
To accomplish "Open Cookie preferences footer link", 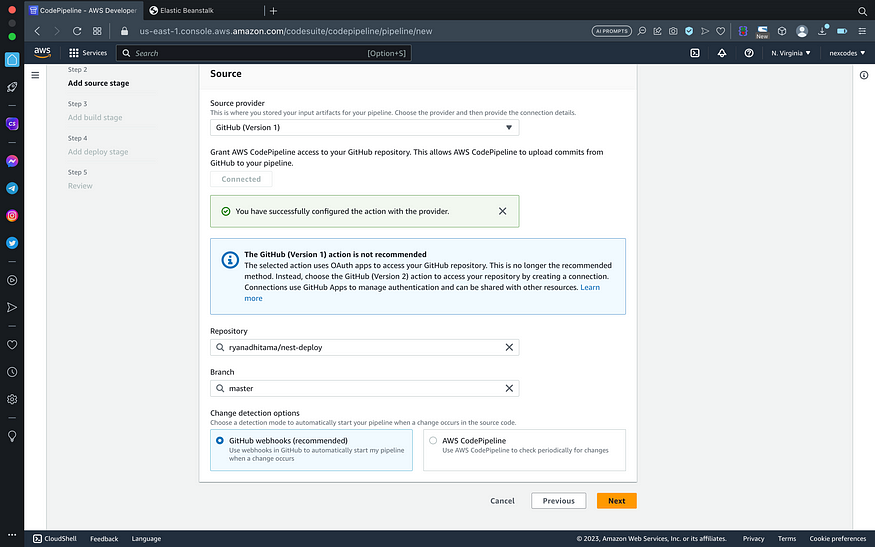I will (x=838, y=539).
